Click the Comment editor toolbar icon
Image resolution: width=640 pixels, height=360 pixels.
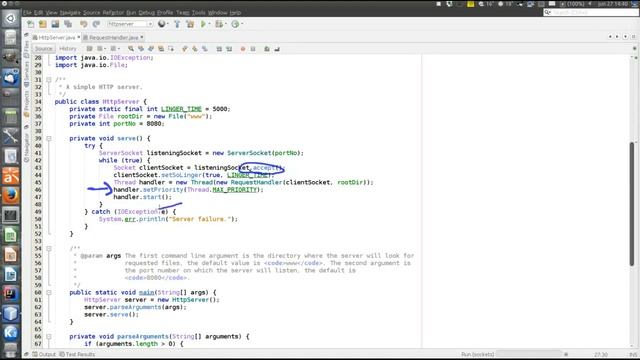tap(267, 49)
